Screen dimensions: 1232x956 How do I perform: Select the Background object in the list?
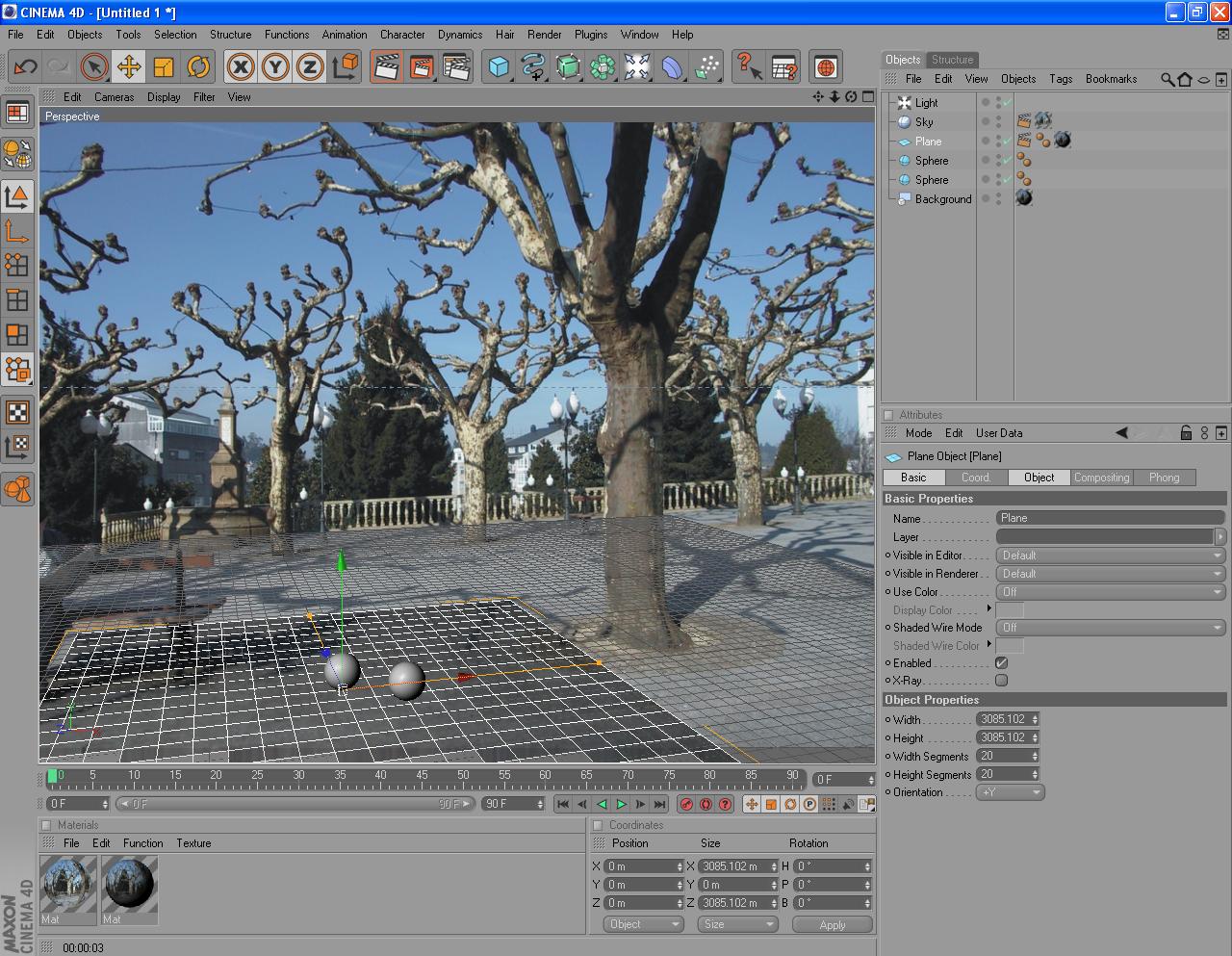tap(942, 199)
